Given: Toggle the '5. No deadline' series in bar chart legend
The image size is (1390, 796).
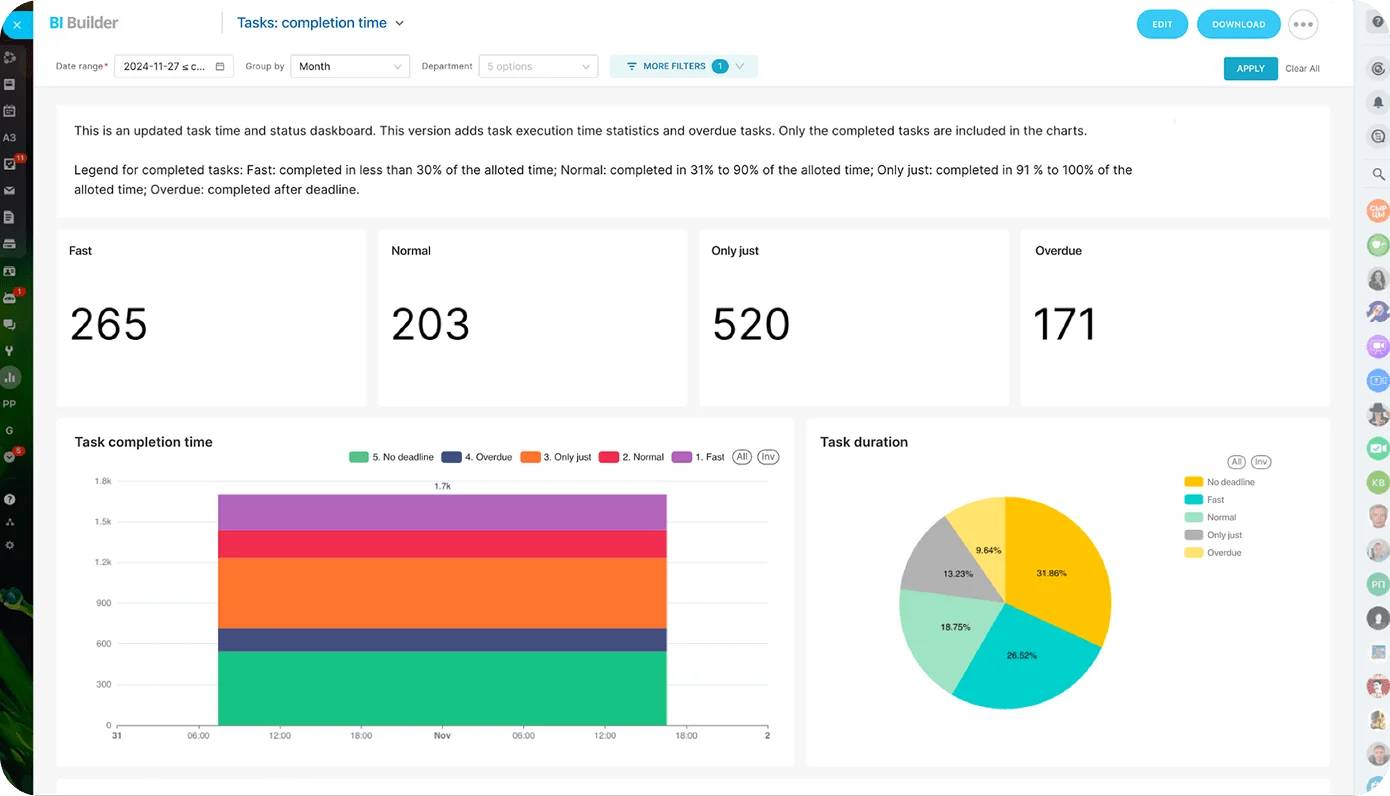Looking at the screenshot, I should (x=391, y=457).
